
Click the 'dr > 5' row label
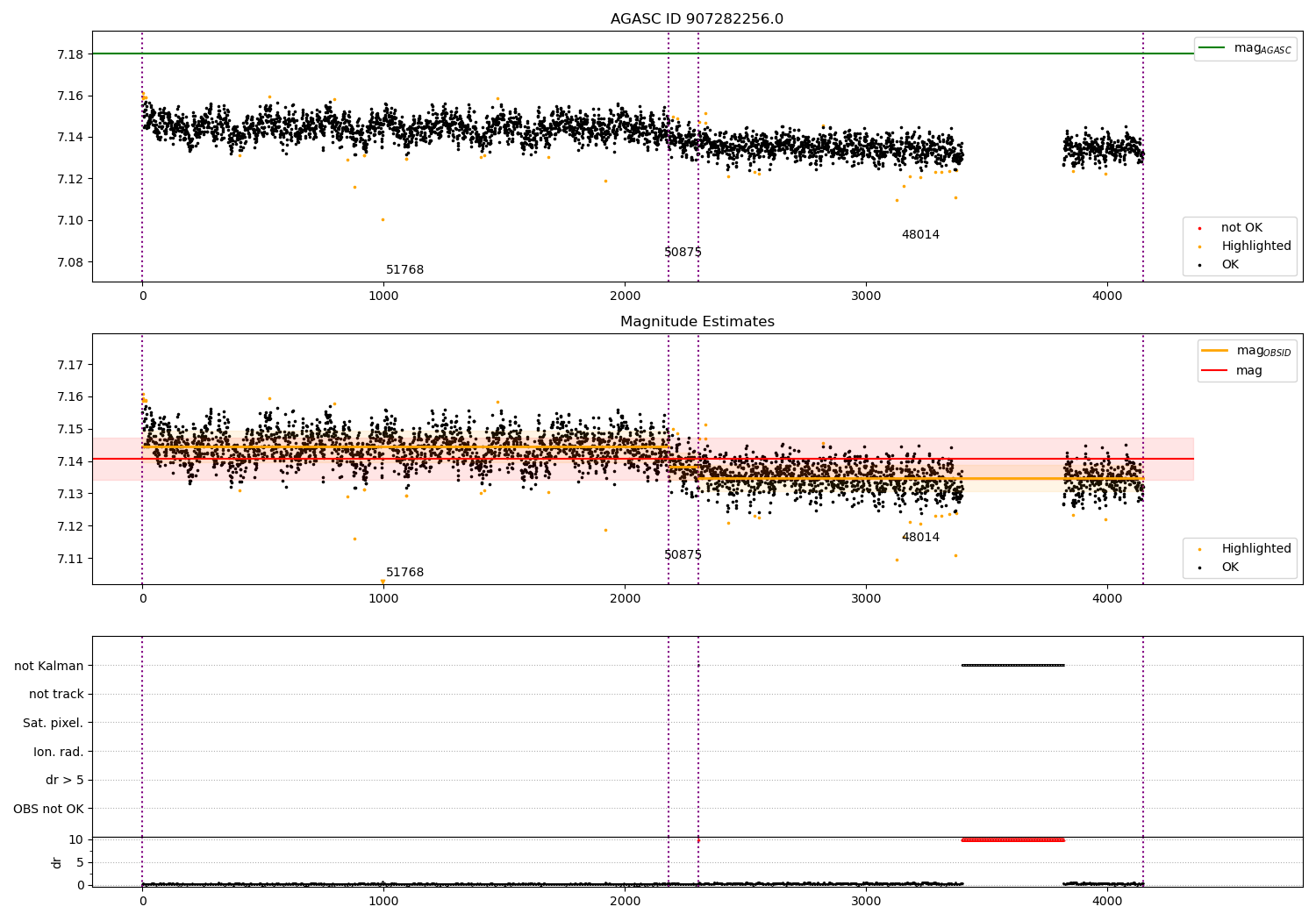(x=65, y=781)
